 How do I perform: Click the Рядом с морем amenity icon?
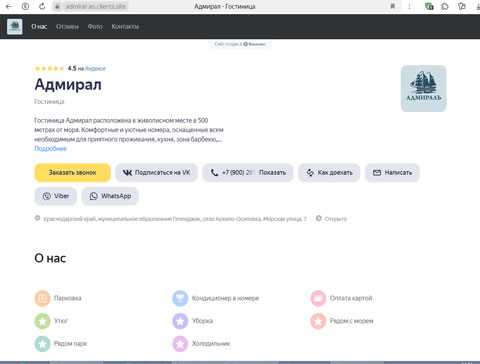click(x=318, y=321)
